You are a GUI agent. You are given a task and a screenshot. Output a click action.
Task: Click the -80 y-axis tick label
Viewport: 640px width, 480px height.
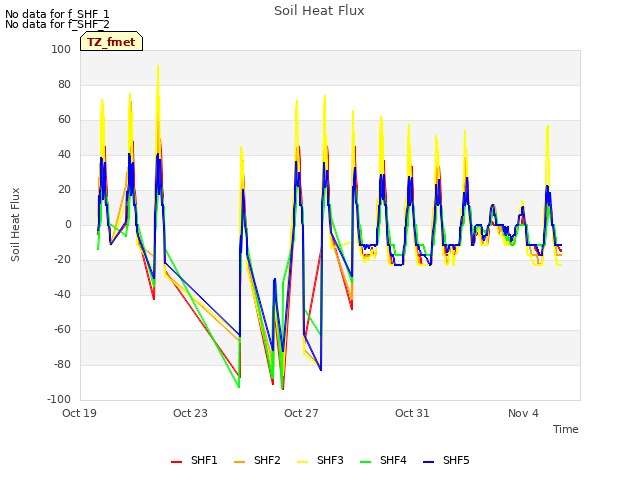pos(62,364)
